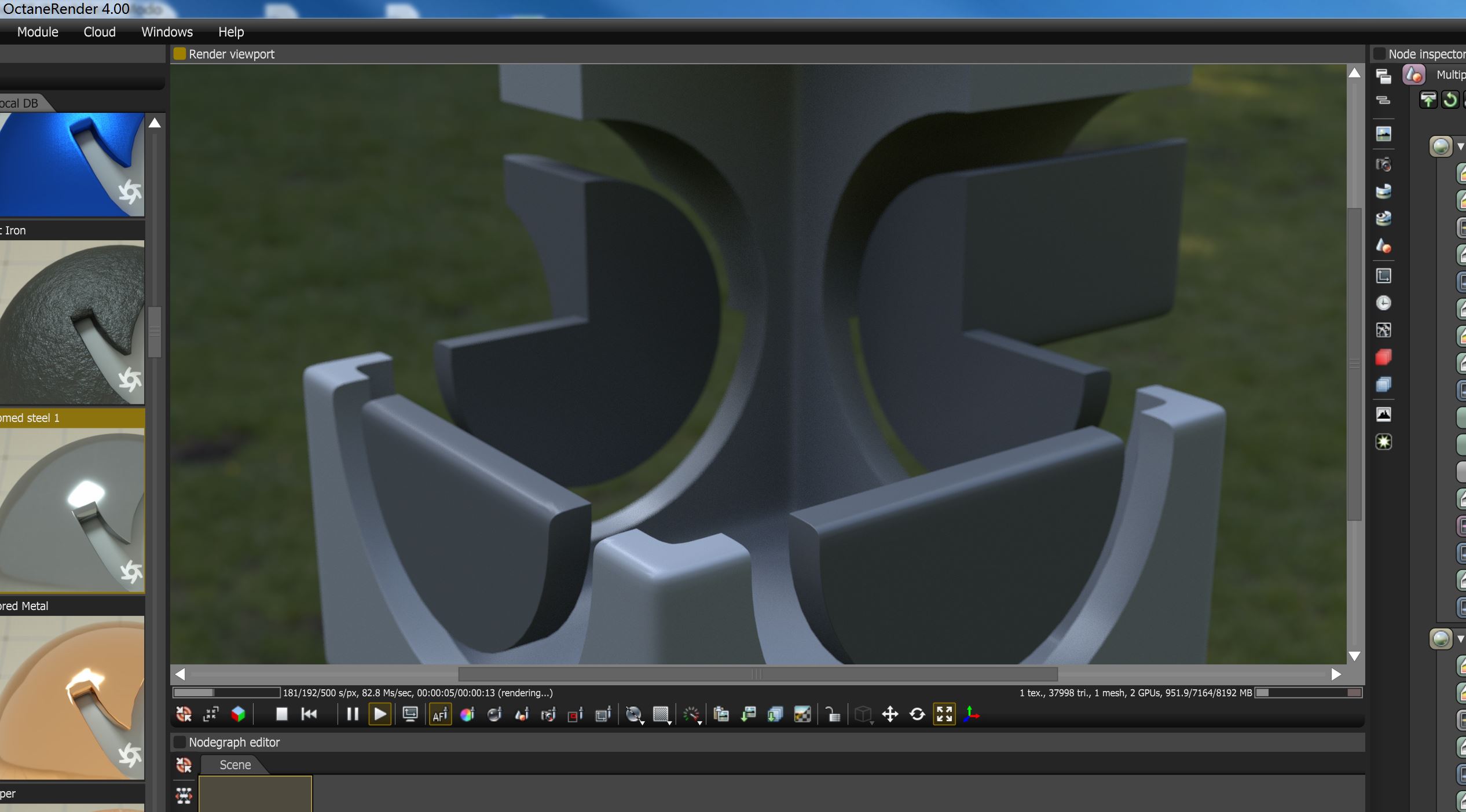Select the white balance picker icon

pos(467,715)
